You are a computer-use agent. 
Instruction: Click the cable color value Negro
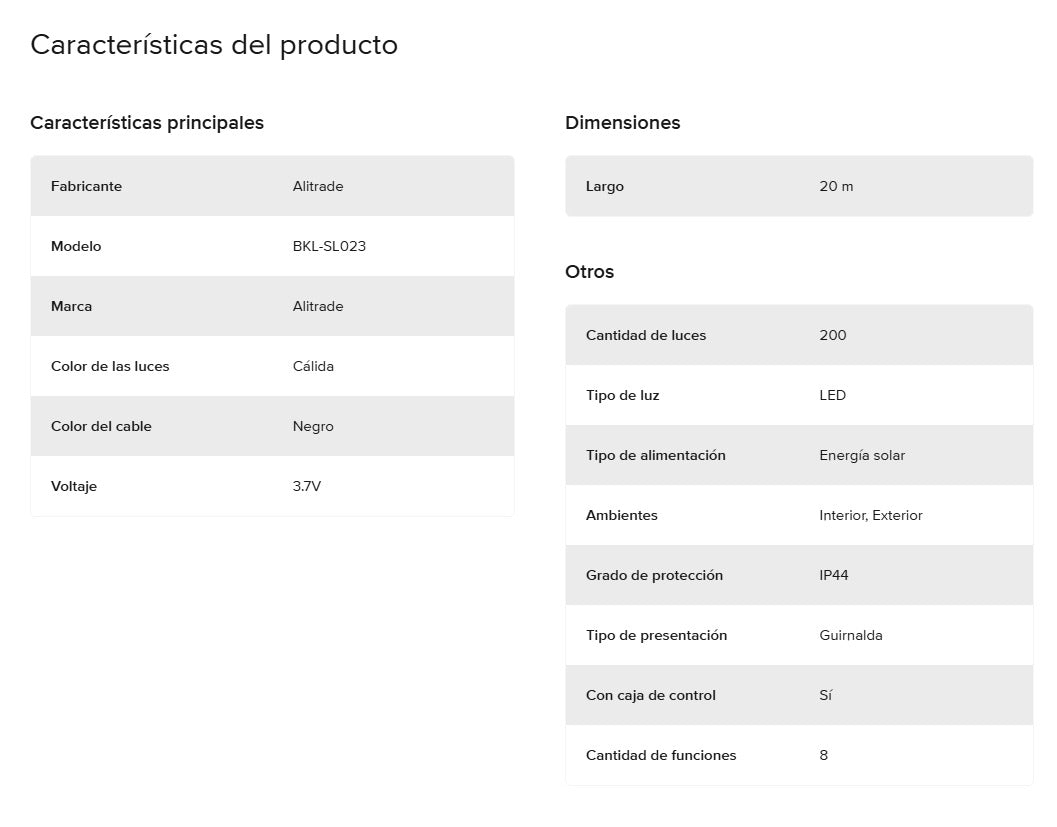(313, 427)
